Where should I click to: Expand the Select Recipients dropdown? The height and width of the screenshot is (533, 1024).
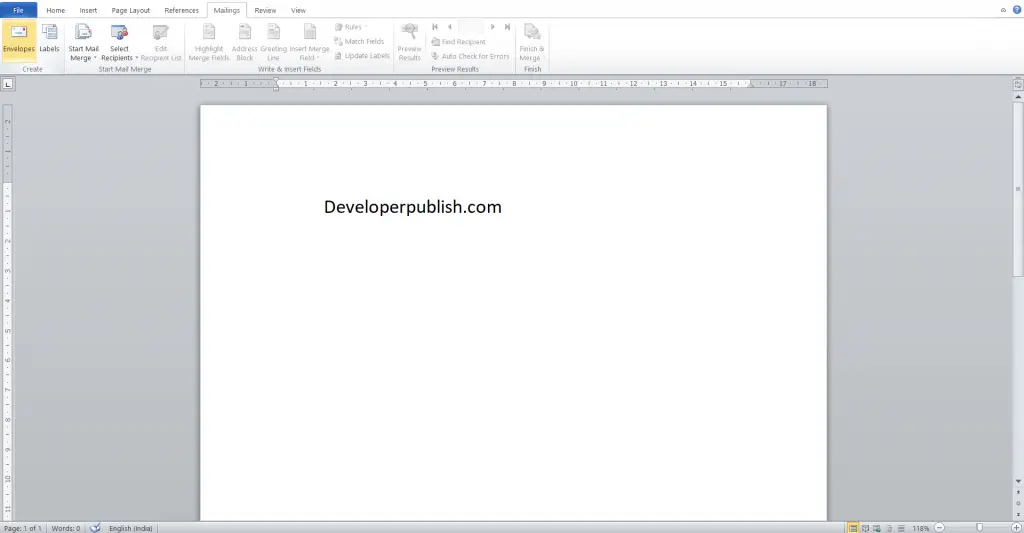pyautogui.click(x=120, y=42)
